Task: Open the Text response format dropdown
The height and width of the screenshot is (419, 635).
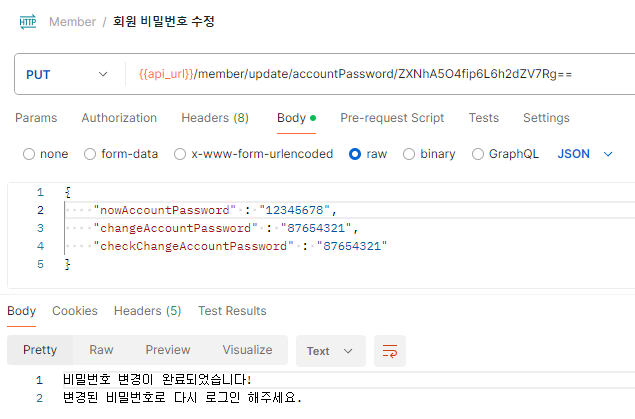Action: click(x=330, y=351)
